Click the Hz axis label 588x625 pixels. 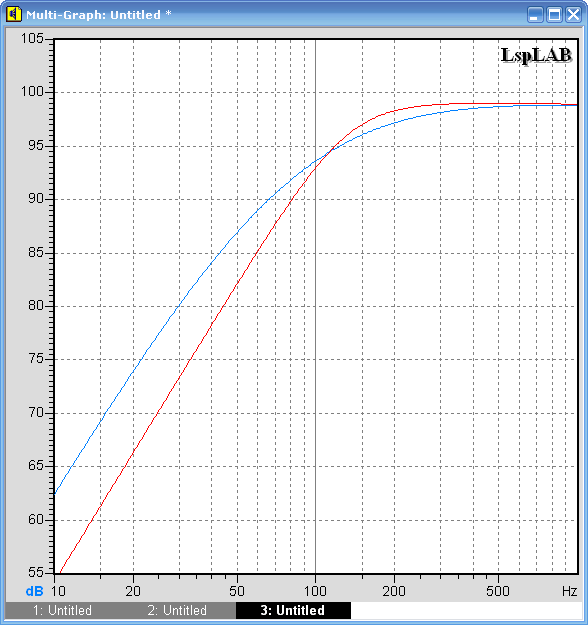point(570,591)
